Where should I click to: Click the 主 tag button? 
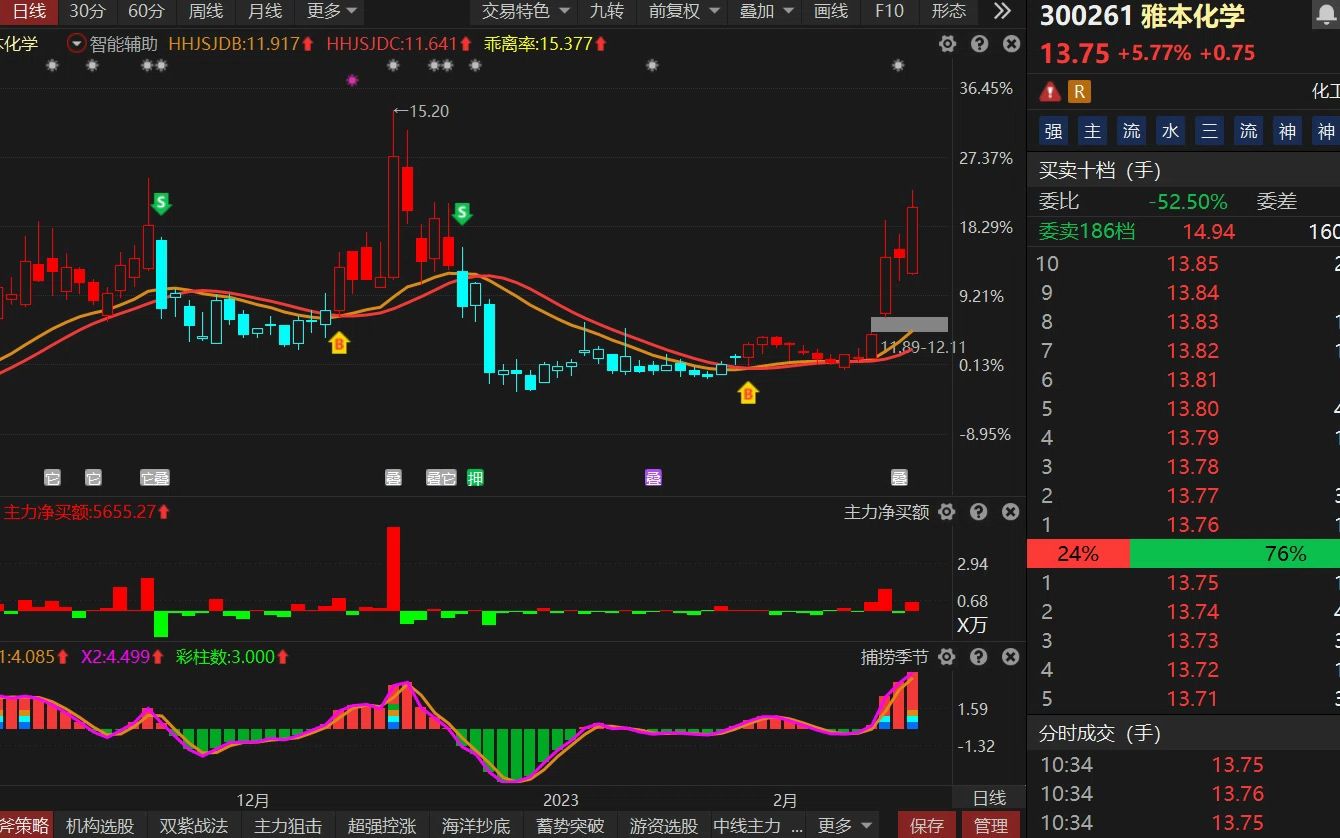point(1092,131)
